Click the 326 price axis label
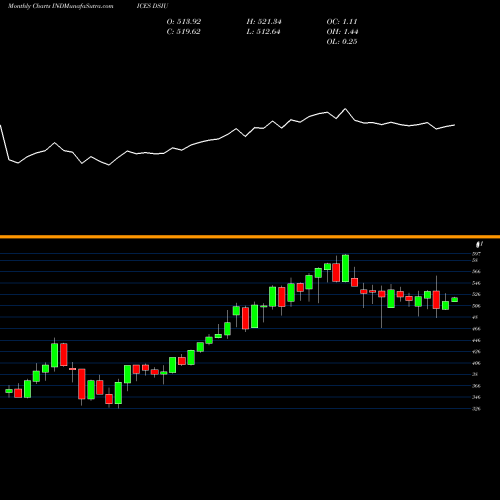Screen dimensions: 500x500 (x=477, y=409)
